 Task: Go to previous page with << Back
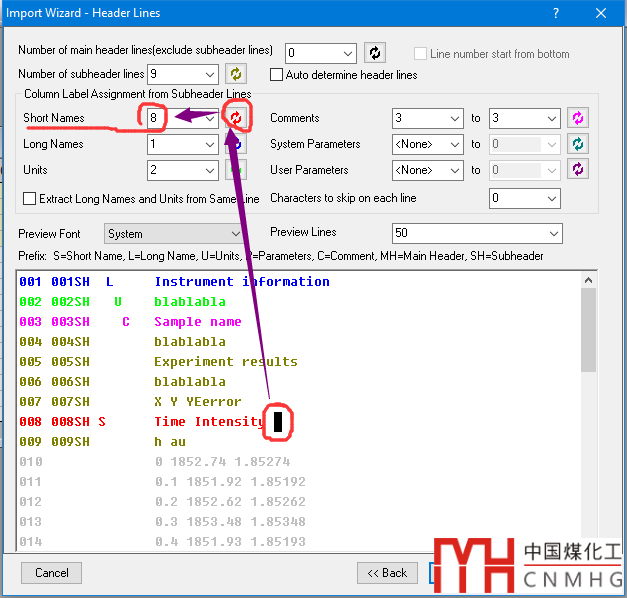point(387,573)
